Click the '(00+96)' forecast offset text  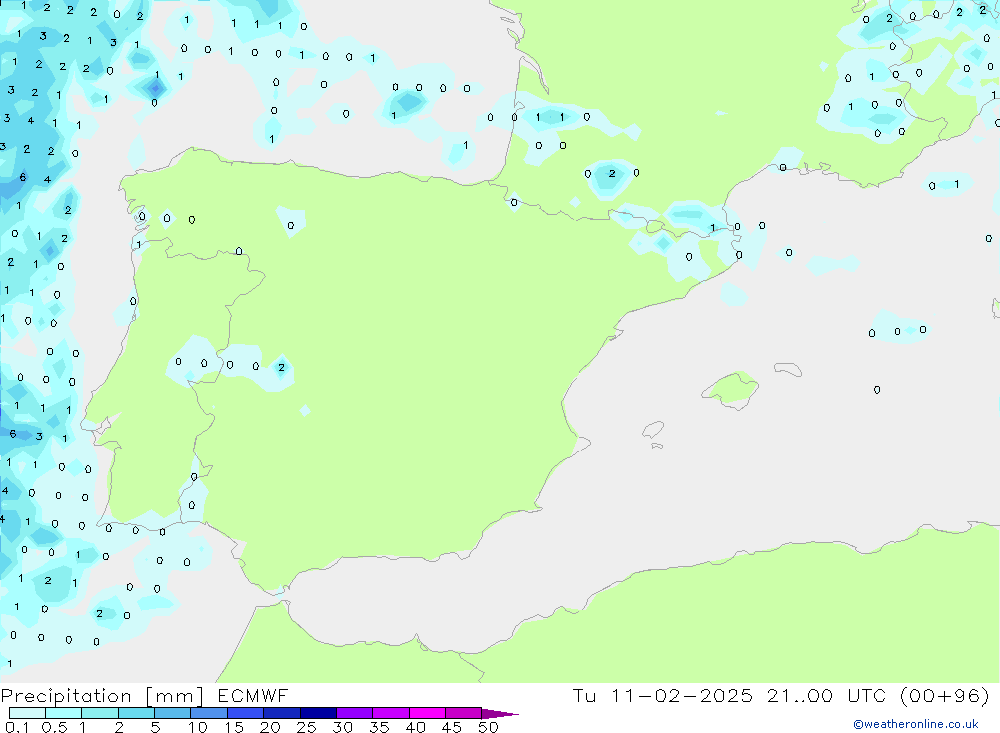pyautogui.click(x=945, y=695)
